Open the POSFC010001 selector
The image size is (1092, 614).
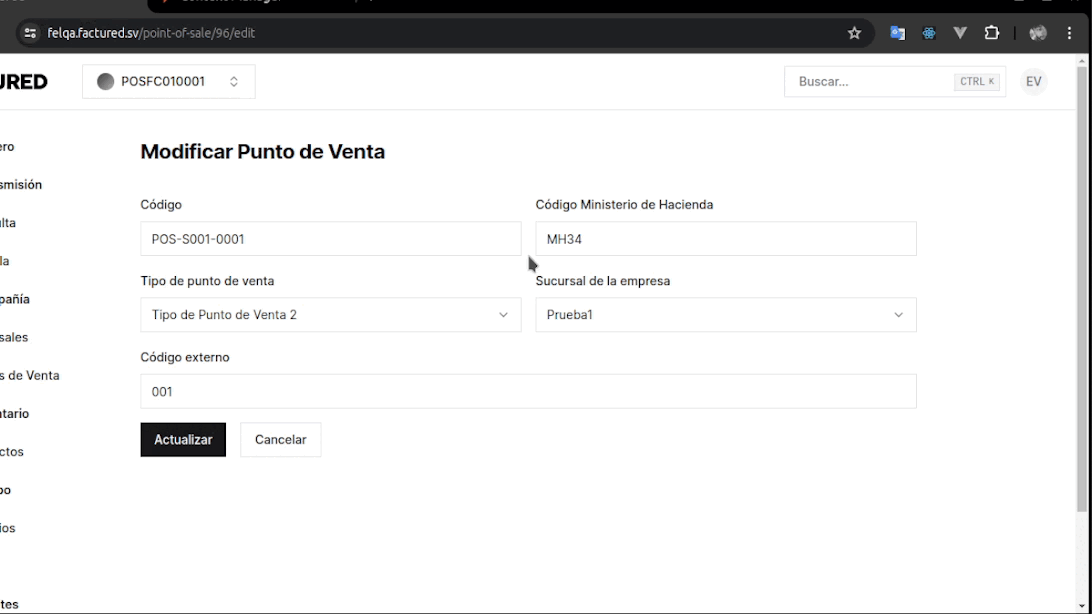tap(168, 81)
